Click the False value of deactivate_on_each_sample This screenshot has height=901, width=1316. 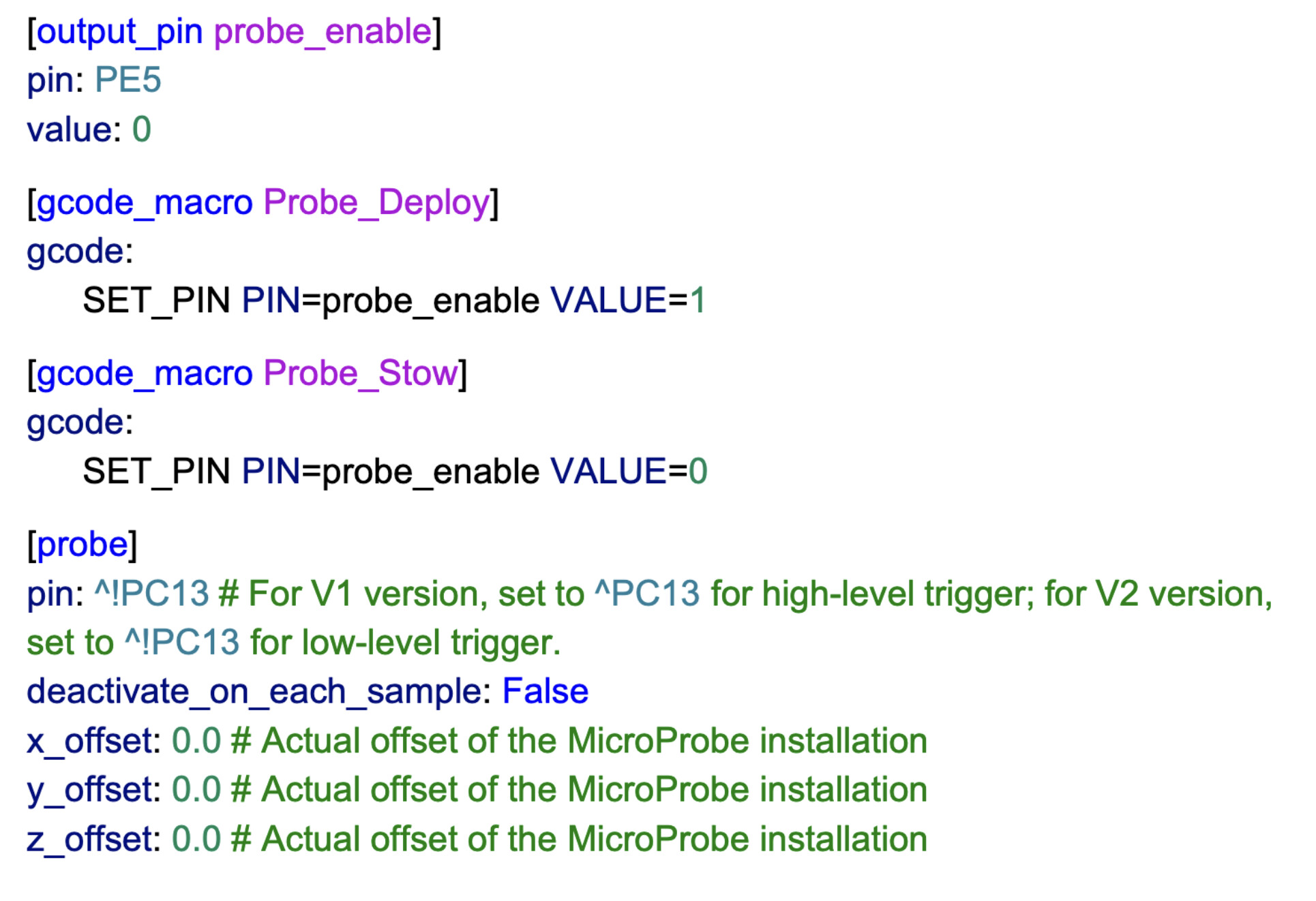[x=545, y=692]
